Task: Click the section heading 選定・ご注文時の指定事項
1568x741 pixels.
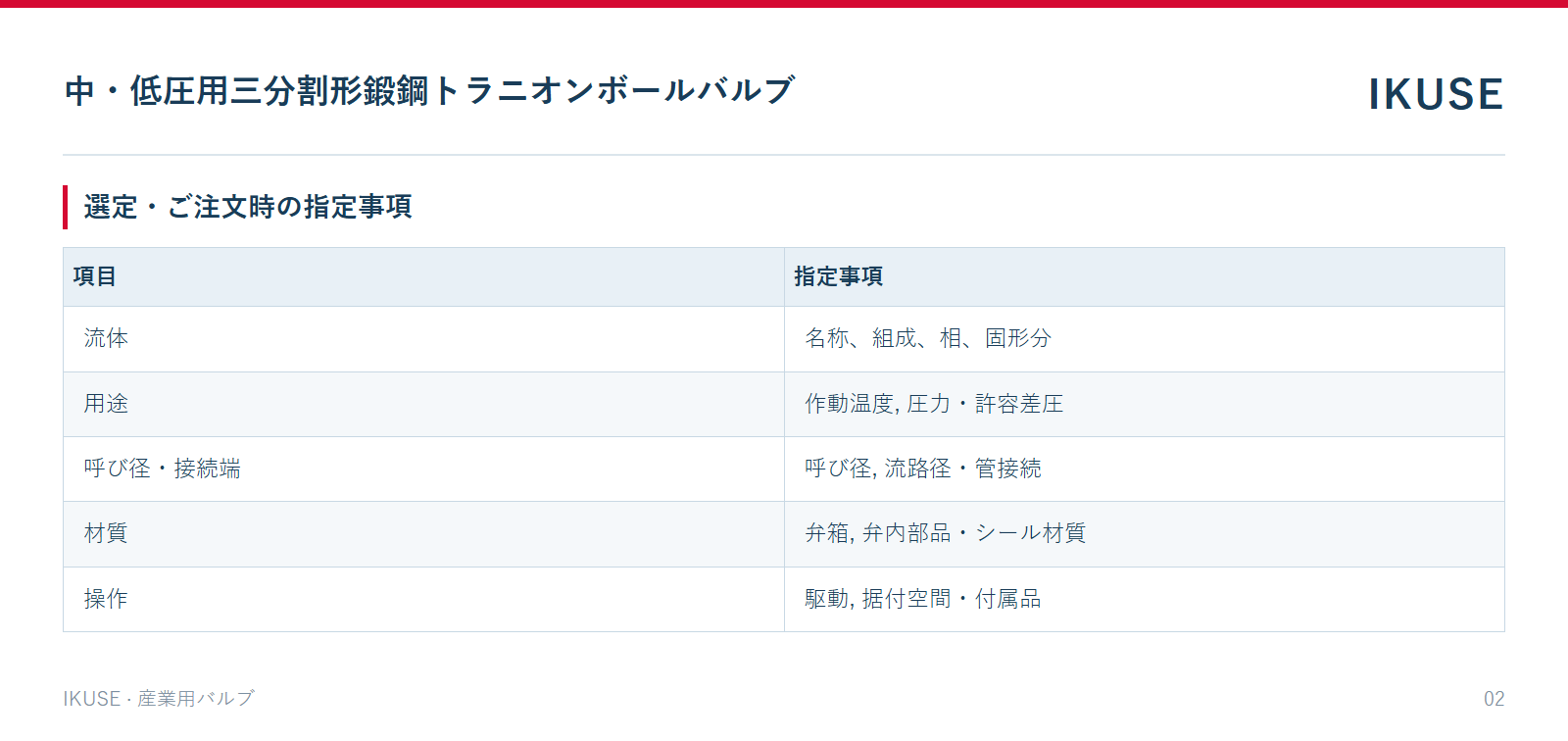Action: click(248, 207)
